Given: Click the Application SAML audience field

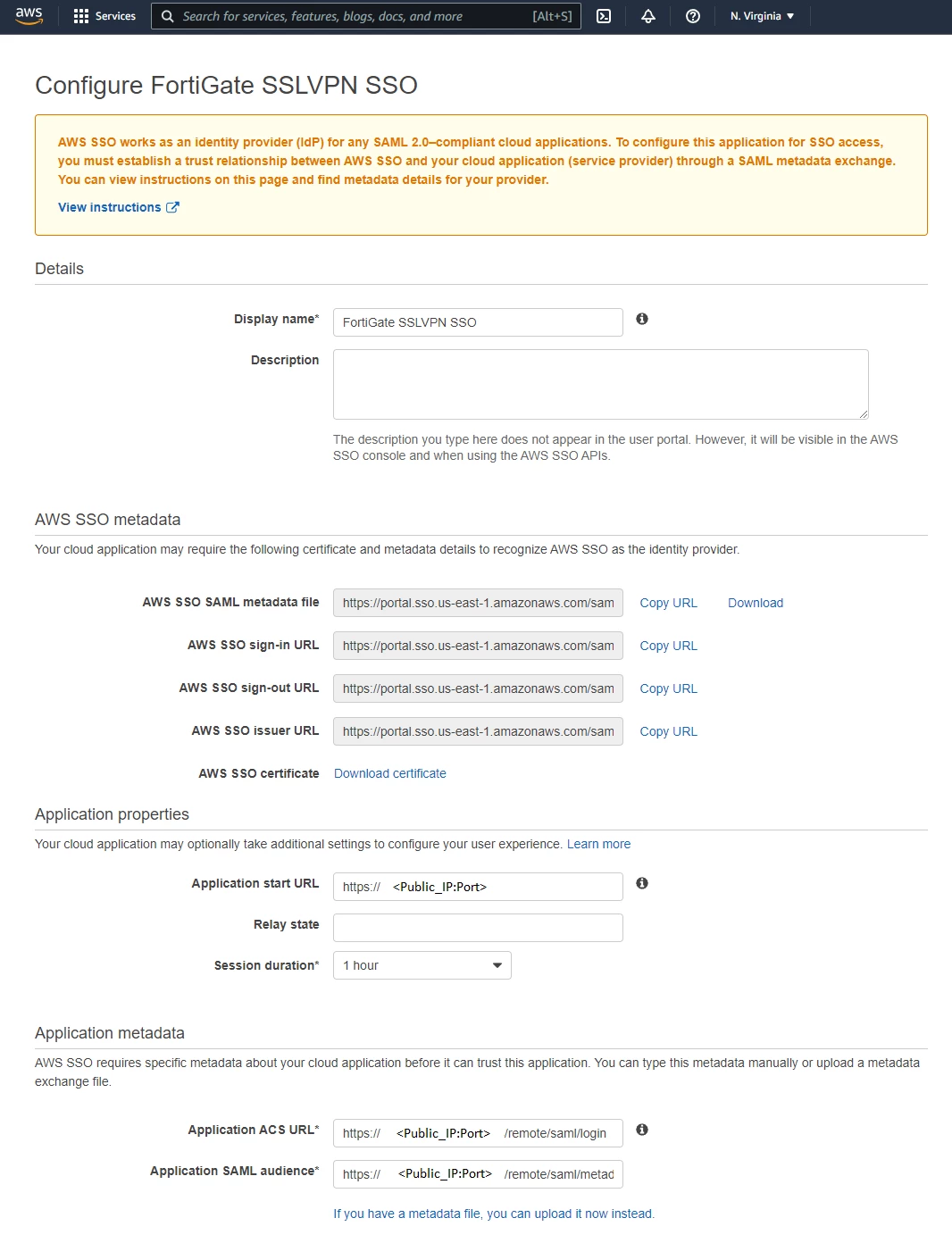Looking at the screenshot, I should tap(478, 1174).
